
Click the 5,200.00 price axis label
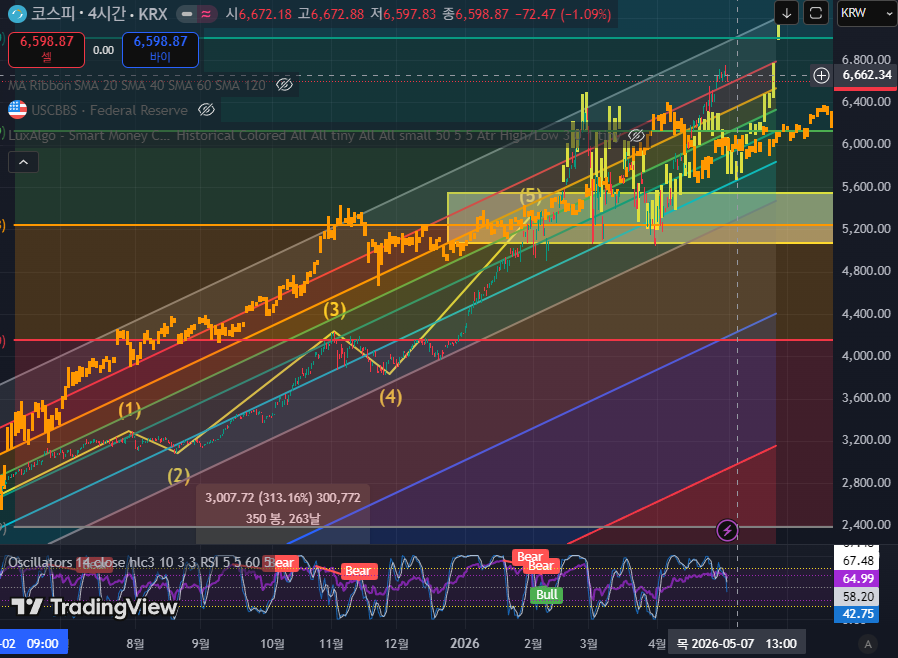click(866, 228)
